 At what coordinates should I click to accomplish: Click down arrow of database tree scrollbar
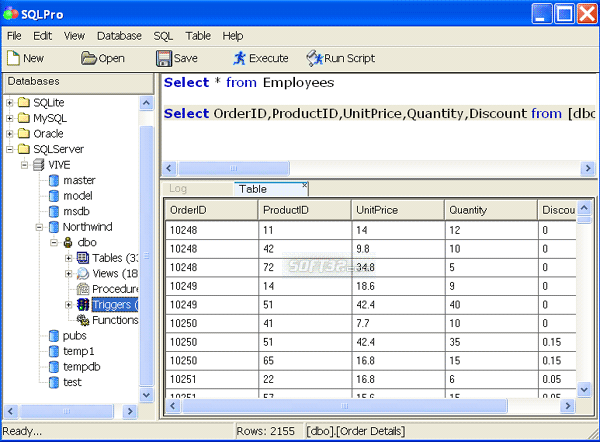[146, 395]
